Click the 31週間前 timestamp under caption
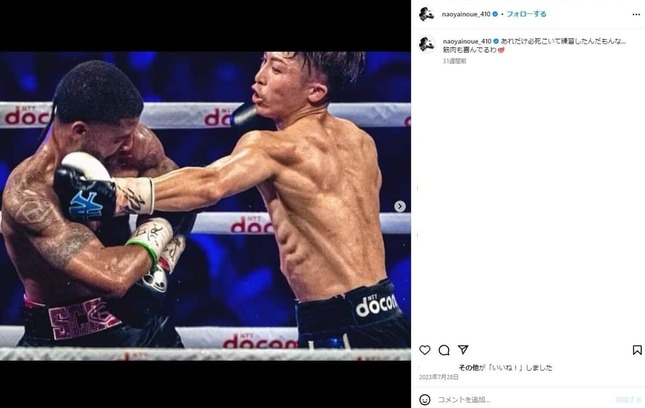645x408 pixels. pyautogui.click(x=455, y=61)
